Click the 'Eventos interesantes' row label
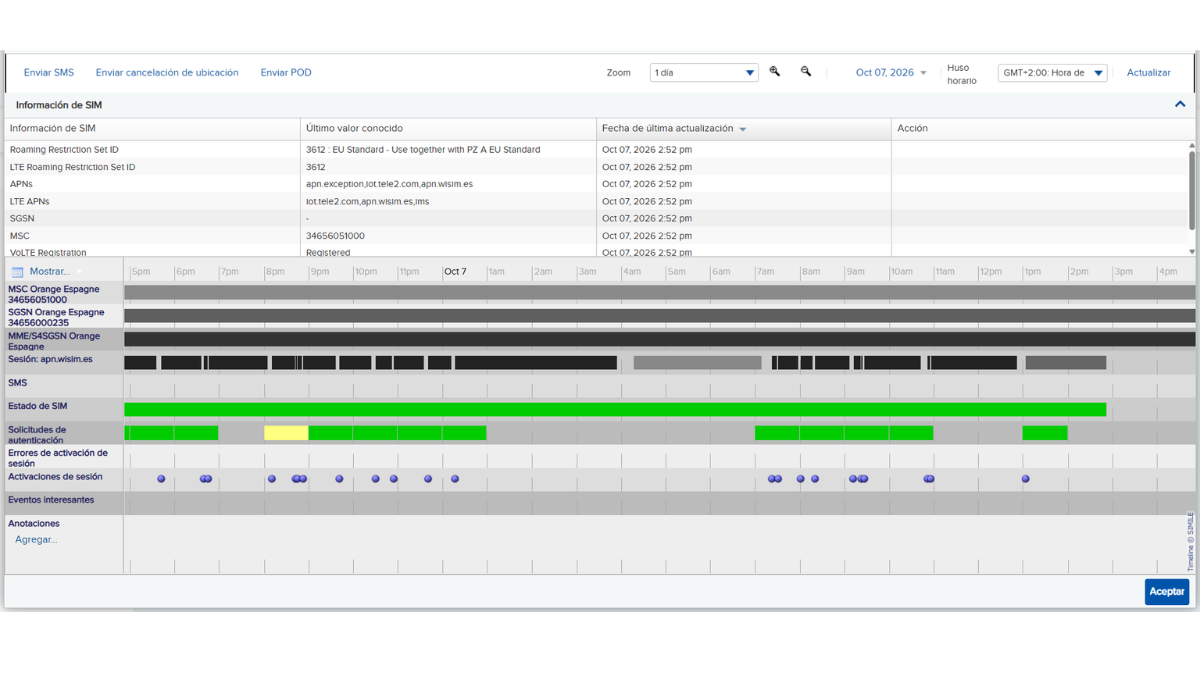 tap(51, 500)
